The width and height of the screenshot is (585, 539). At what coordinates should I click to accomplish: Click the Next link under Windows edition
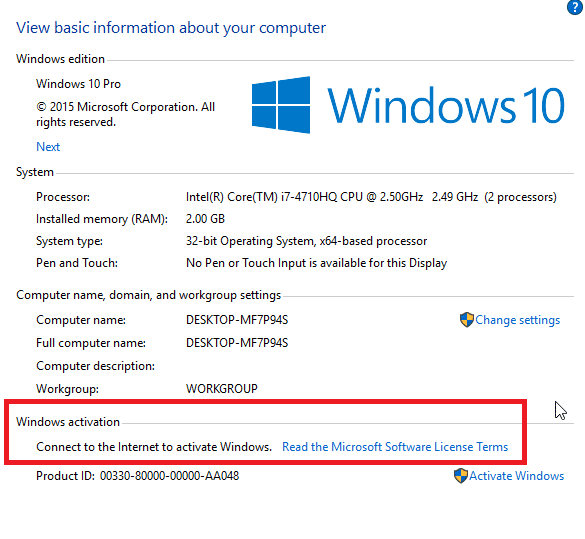(x=48, y=147)
